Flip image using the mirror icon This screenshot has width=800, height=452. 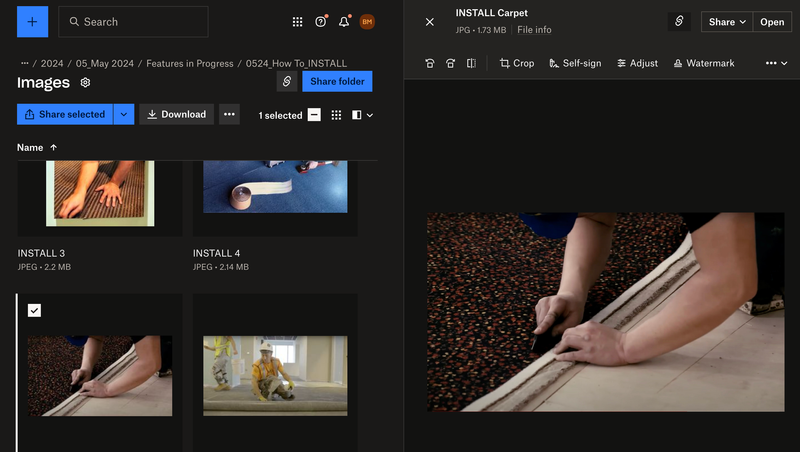click(x=471, y=63)
